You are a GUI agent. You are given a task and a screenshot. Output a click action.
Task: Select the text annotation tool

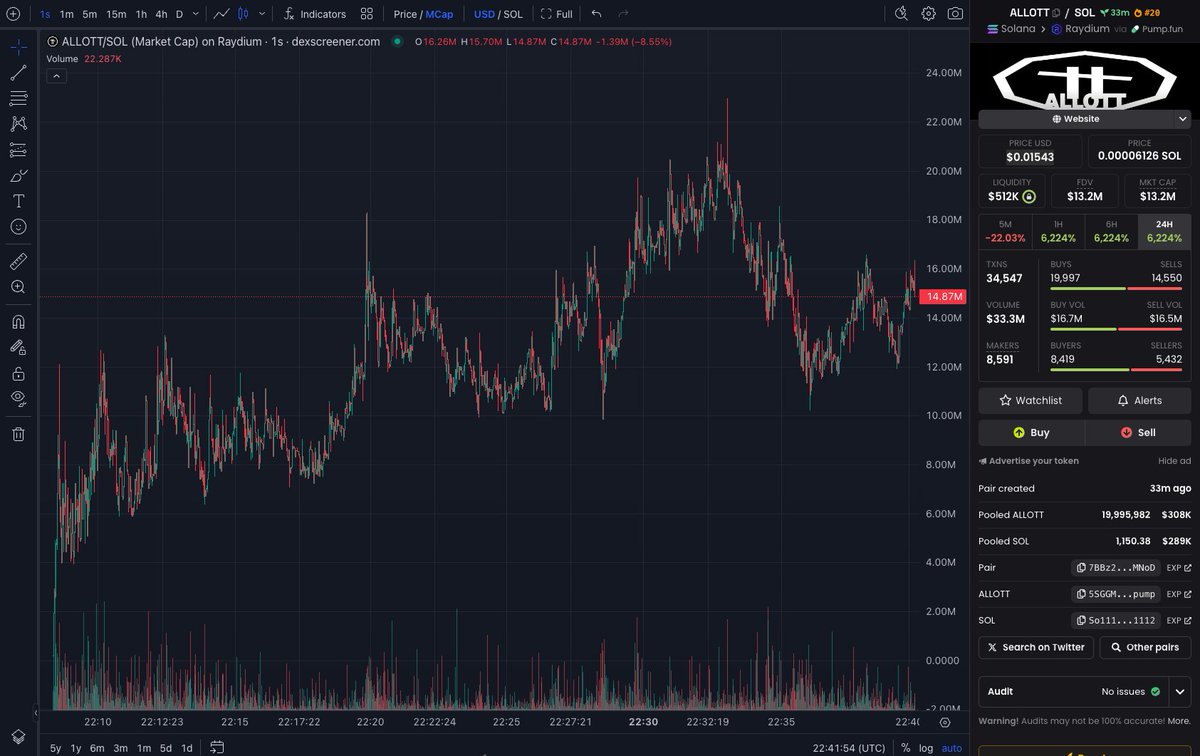(18, 201)
